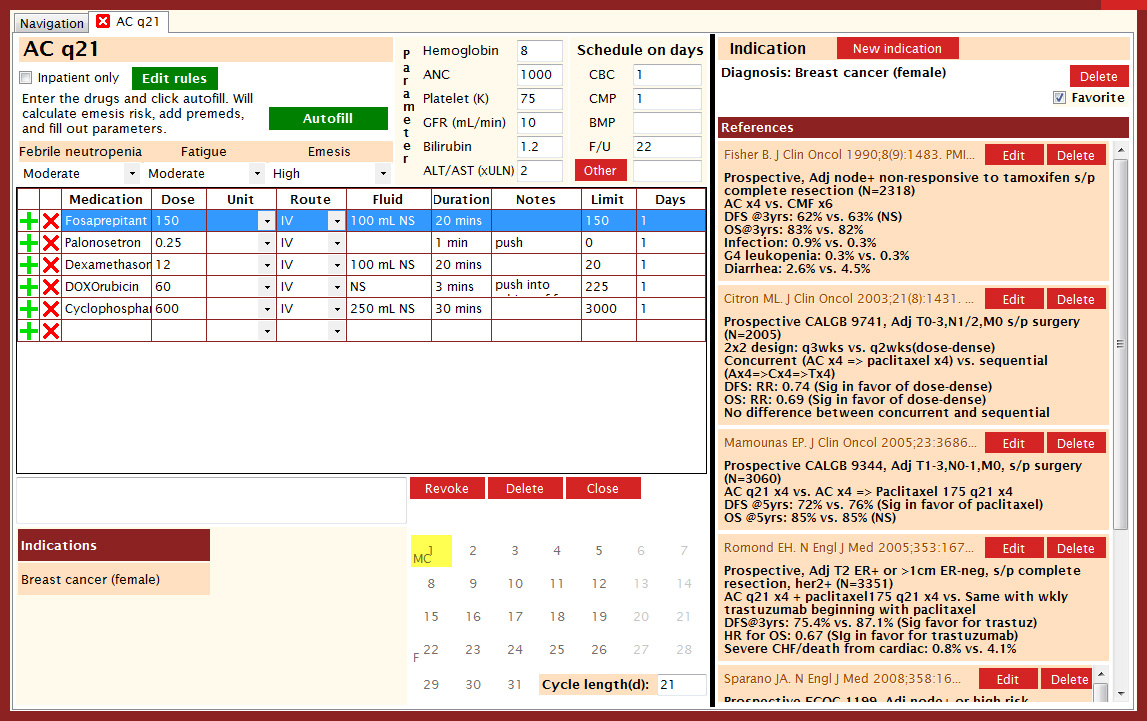Click the empty BMP schedule field
The width and height of the screenshot is (1147, 721).
pyautogui.click(x=667, y=123)
